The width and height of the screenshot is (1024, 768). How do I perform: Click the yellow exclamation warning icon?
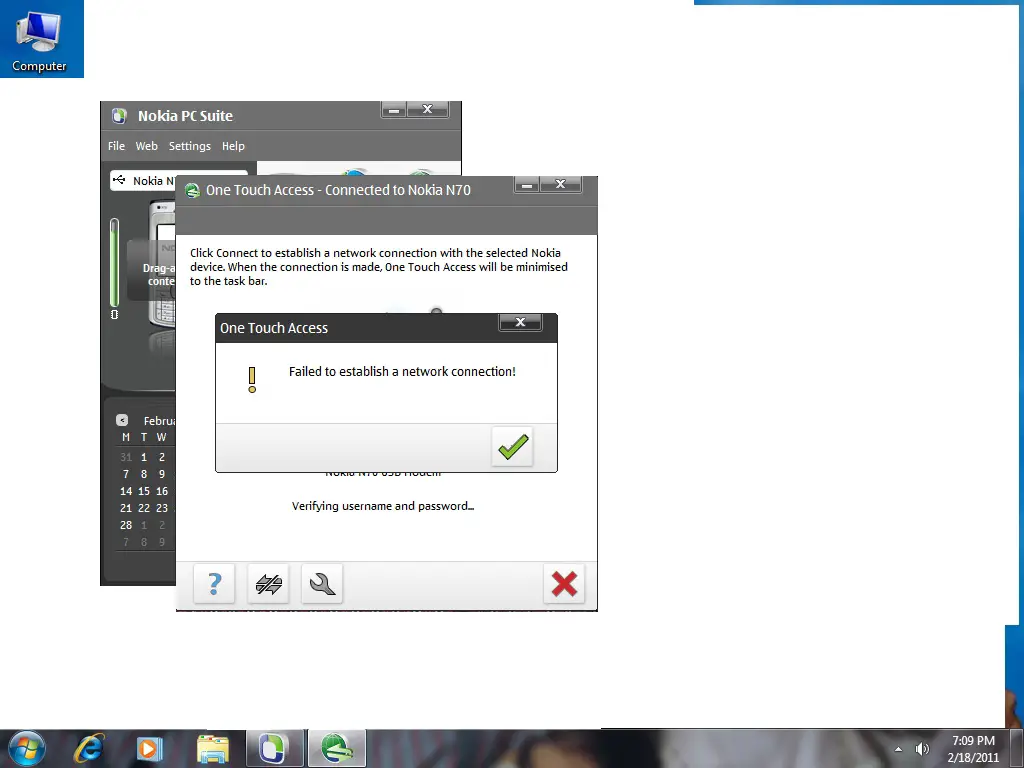tap(252, 379)
